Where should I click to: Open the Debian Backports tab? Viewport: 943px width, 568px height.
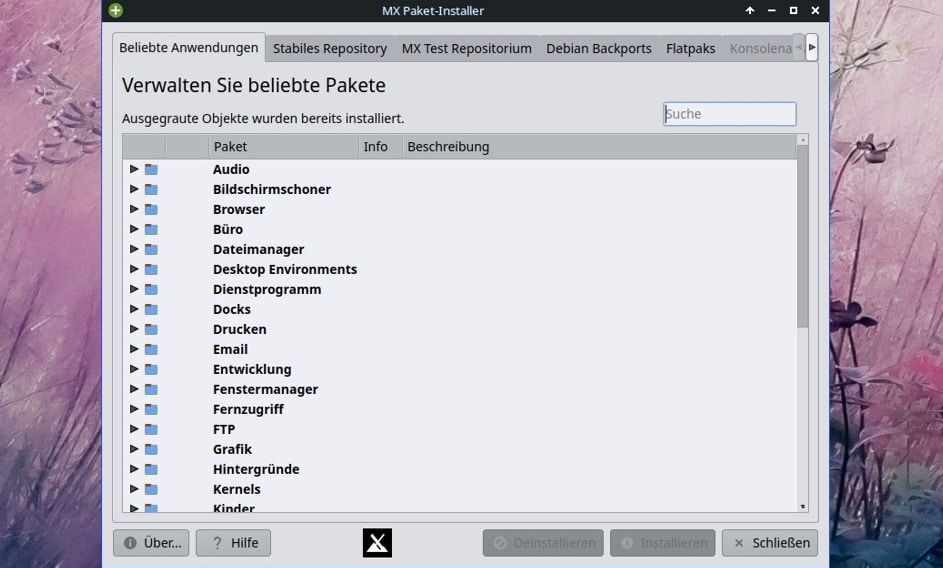(598, 48)
